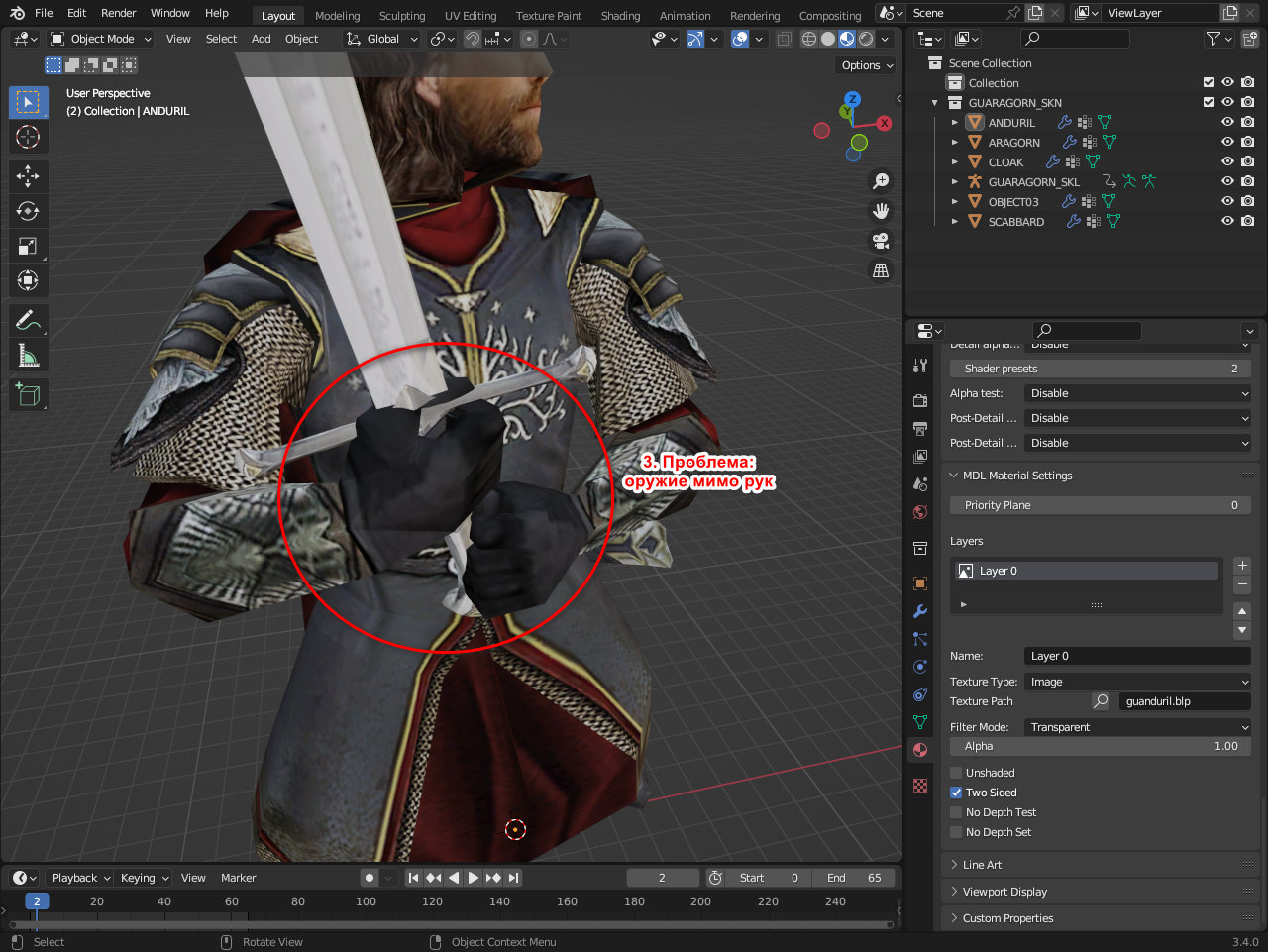This screenshot has width=1268, height=952.
Task: Expand the ANDURIL tree item
Action: [954, 123]
